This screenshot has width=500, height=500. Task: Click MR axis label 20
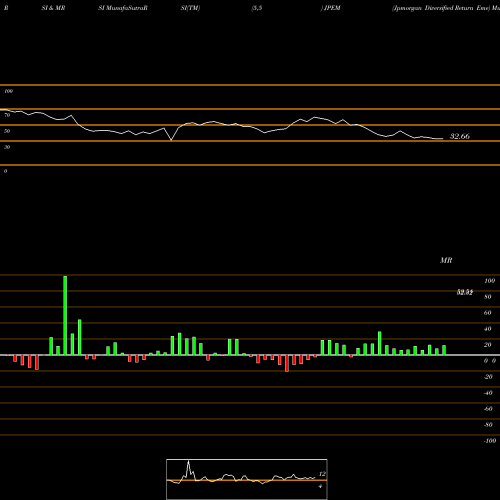(x=487, y=345)
